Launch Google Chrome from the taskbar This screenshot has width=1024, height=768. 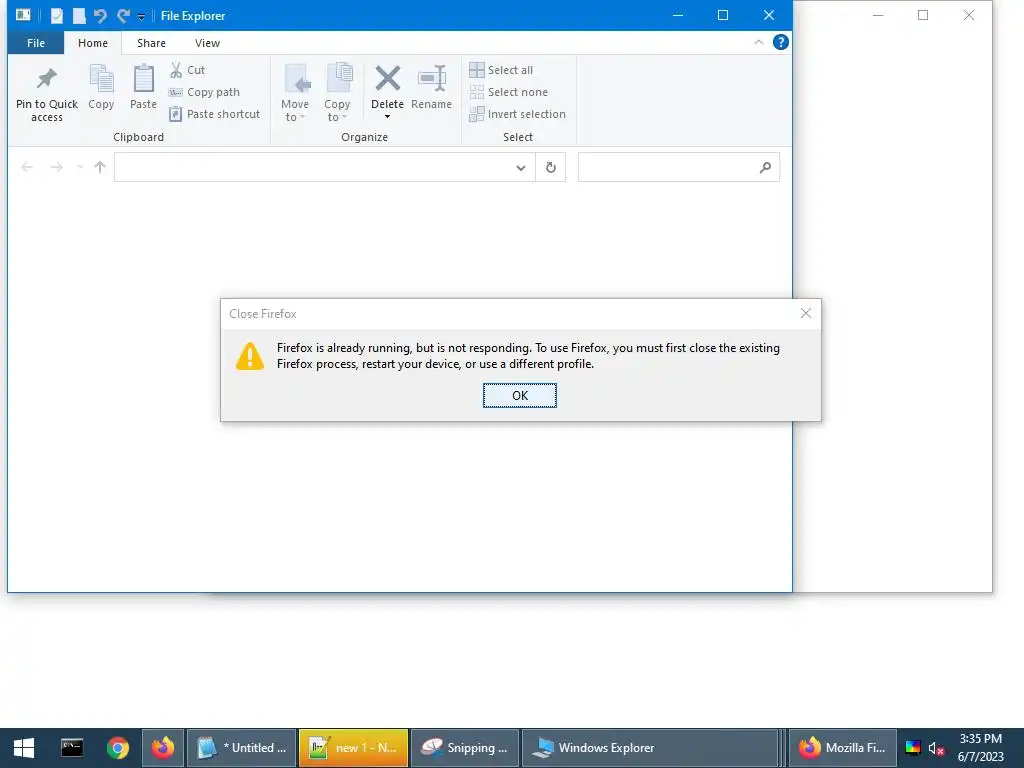[118, 748]
